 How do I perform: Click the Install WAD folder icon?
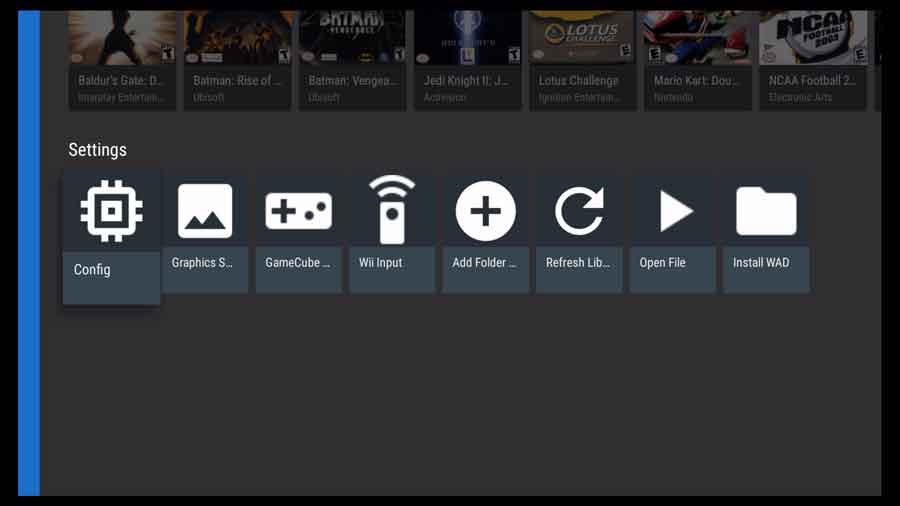click(x=766, y=211)
